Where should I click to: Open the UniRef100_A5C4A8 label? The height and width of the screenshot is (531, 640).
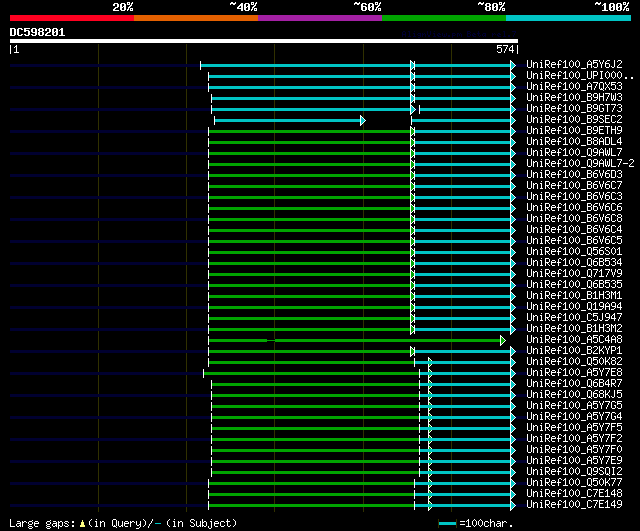(x=574, y=340)
